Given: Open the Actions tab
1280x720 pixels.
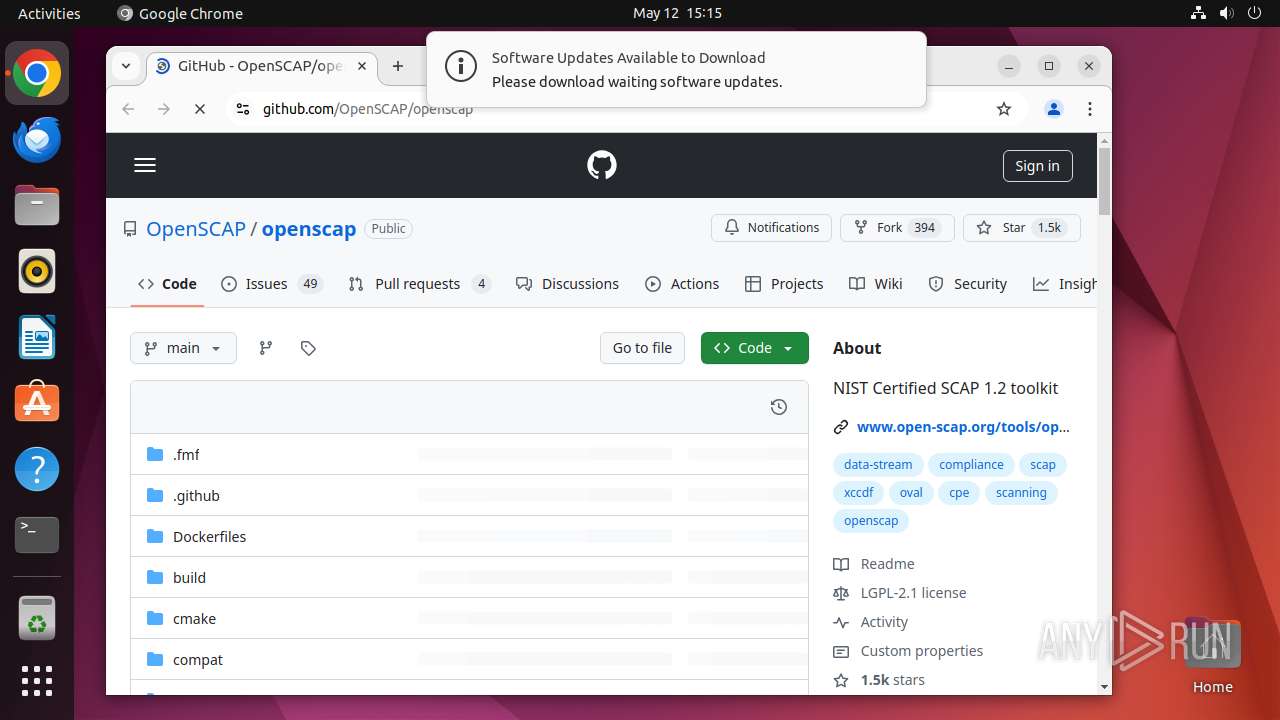Looking at the screenshot, I should point(682,284).
